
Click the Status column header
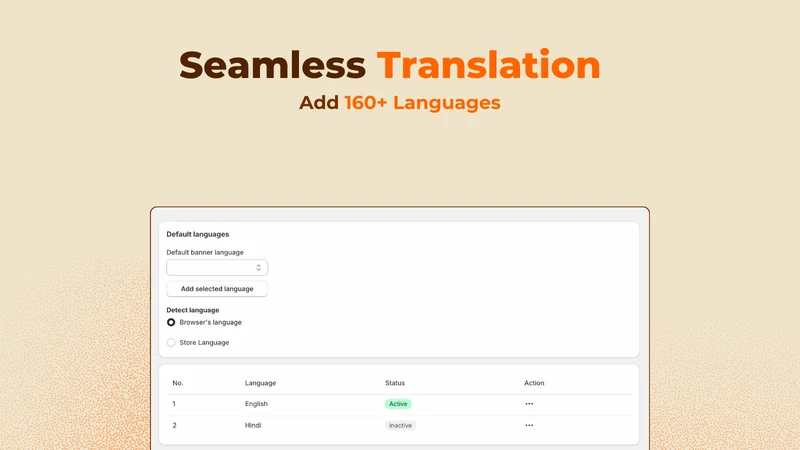point(395,383)
